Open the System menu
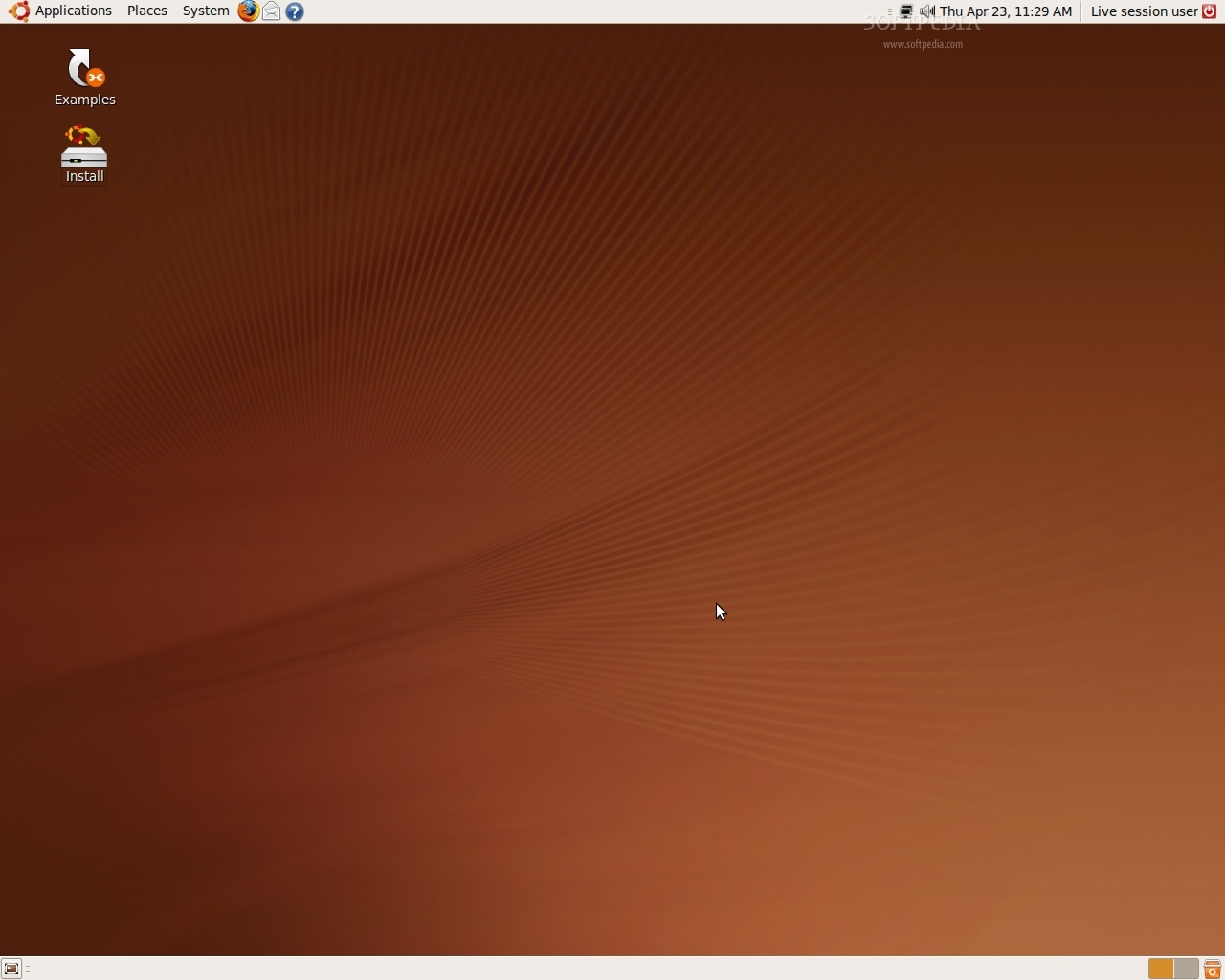The height and width of the screenshot is (980, 1225). click(206, 11)
